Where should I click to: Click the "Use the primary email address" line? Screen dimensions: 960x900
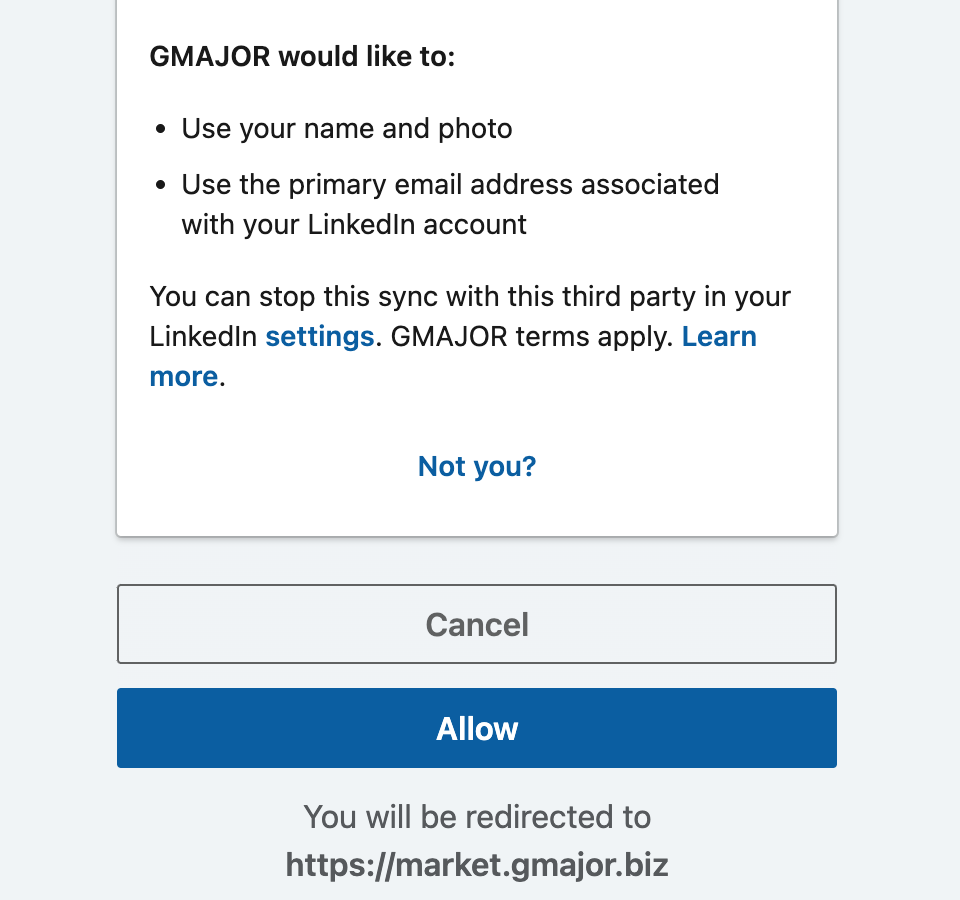pos(450,185)
